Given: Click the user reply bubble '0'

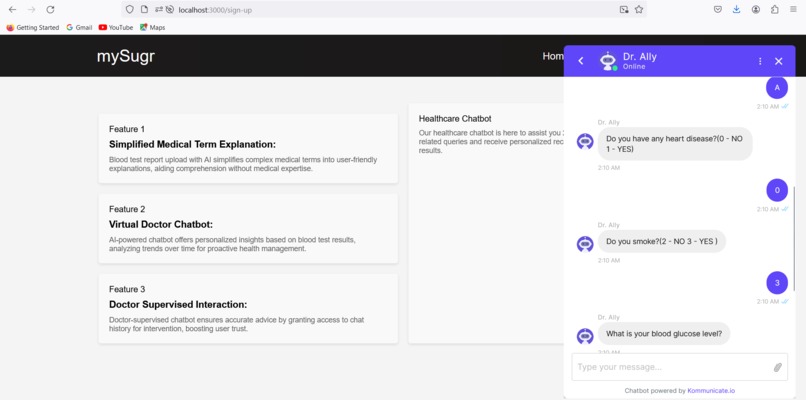Looking at the screenshot, I should [777, 190].
